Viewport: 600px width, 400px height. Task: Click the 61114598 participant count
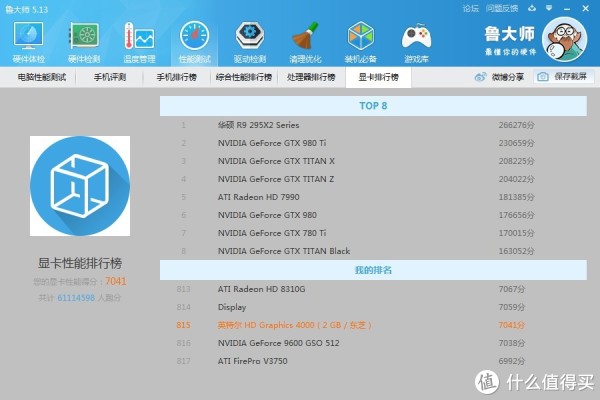point(76,298)
